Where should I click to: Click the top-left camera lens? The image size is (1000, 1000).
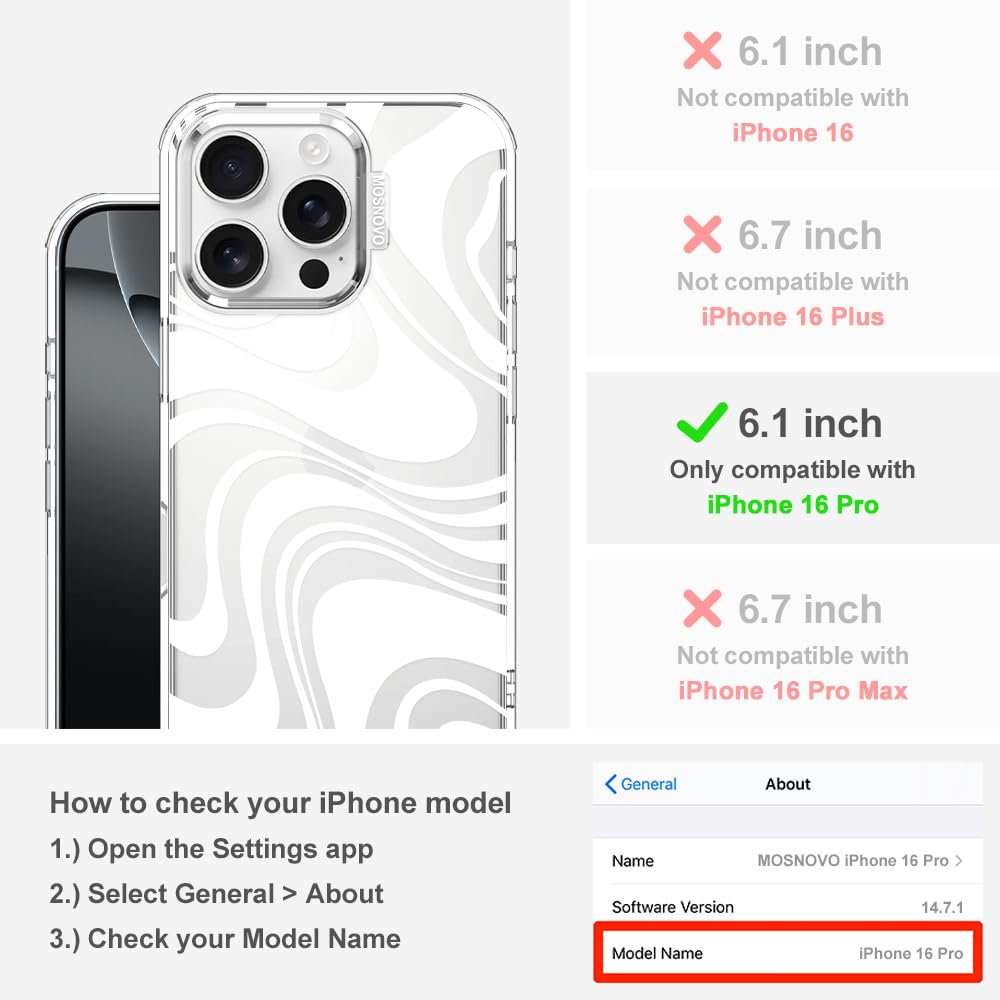[232, 167]
